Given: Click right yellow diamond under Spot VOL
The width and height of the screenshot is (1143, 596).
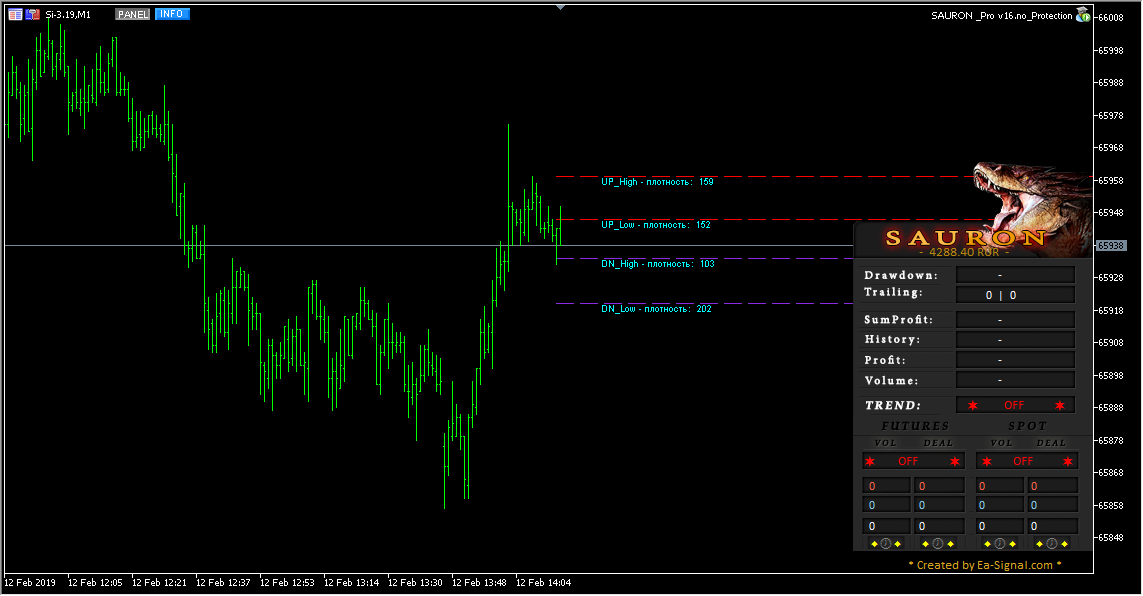Looking at the screenshot, I should 1012,544.
